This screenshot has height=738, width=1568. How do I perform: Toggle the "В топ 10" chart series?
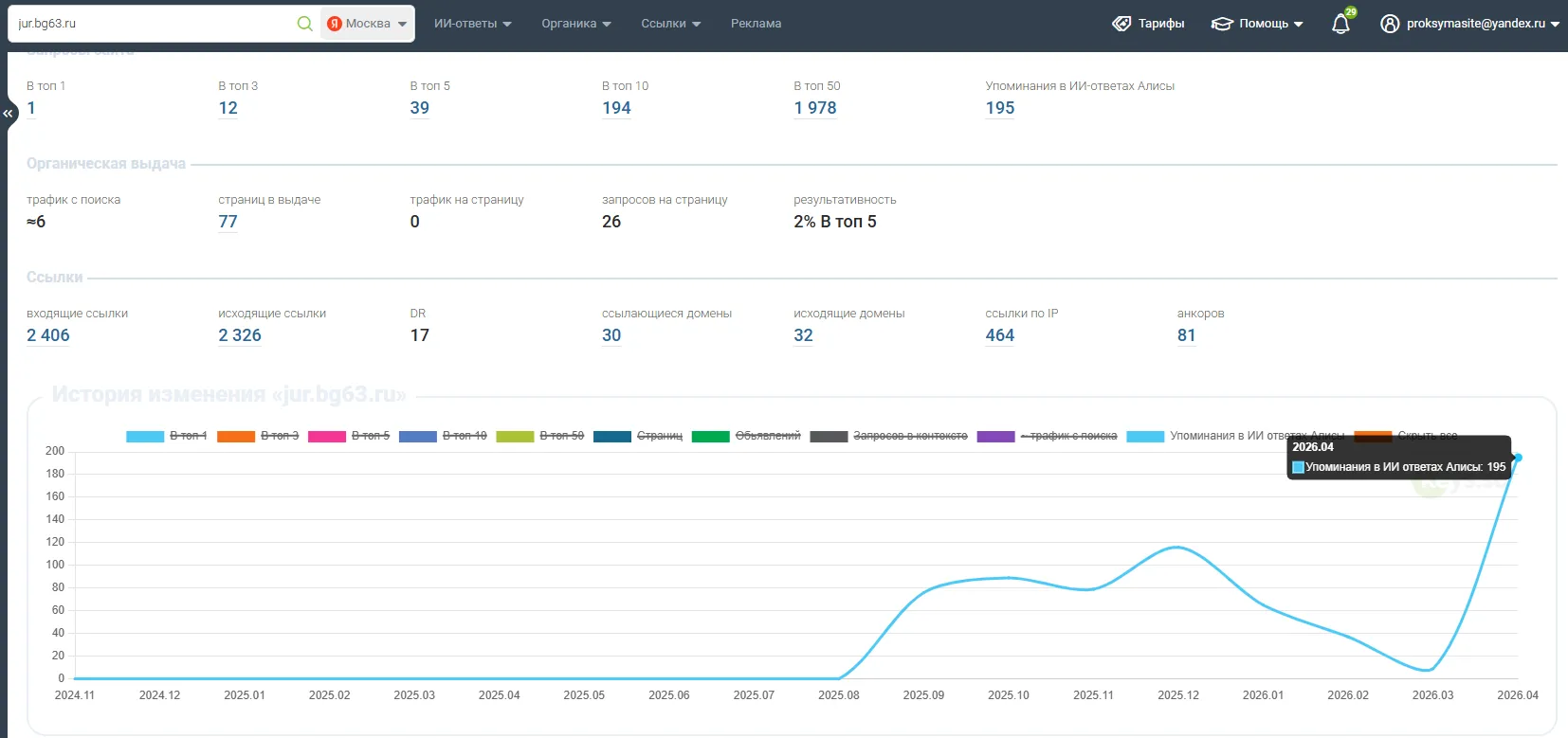(x=443, y=436)
